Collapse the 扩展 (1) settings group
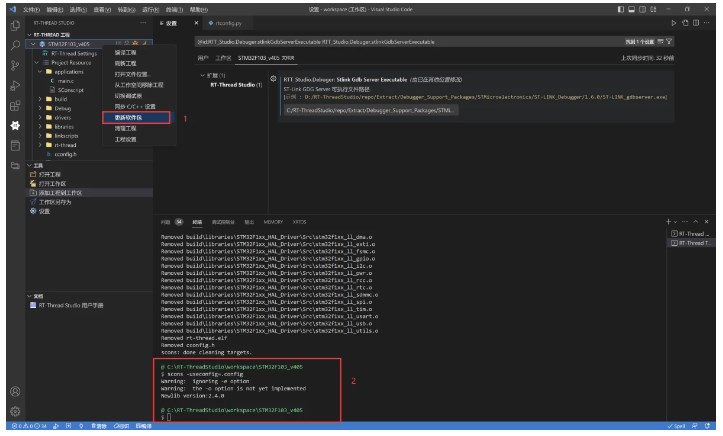The height and width of the screenshot is (436, 723). [202, 75]
